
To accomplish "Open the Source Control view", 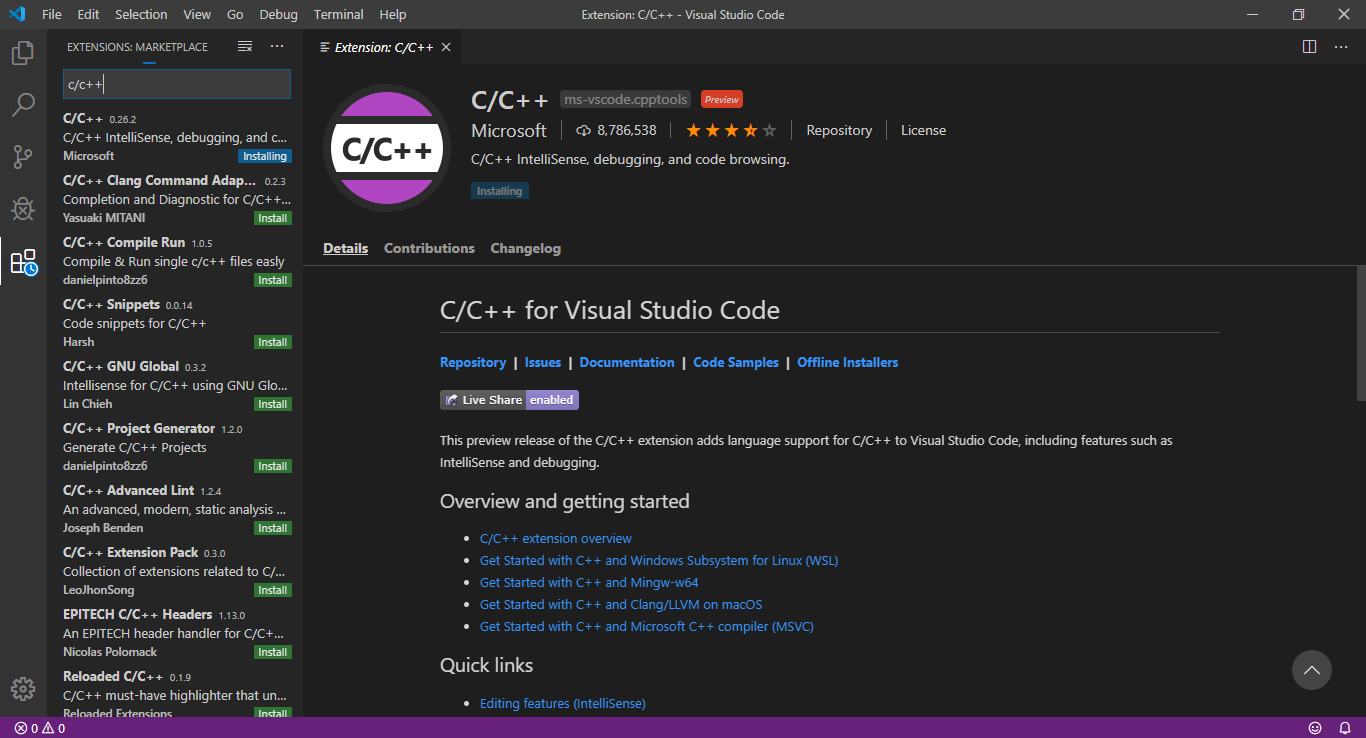I will (23, 157).
